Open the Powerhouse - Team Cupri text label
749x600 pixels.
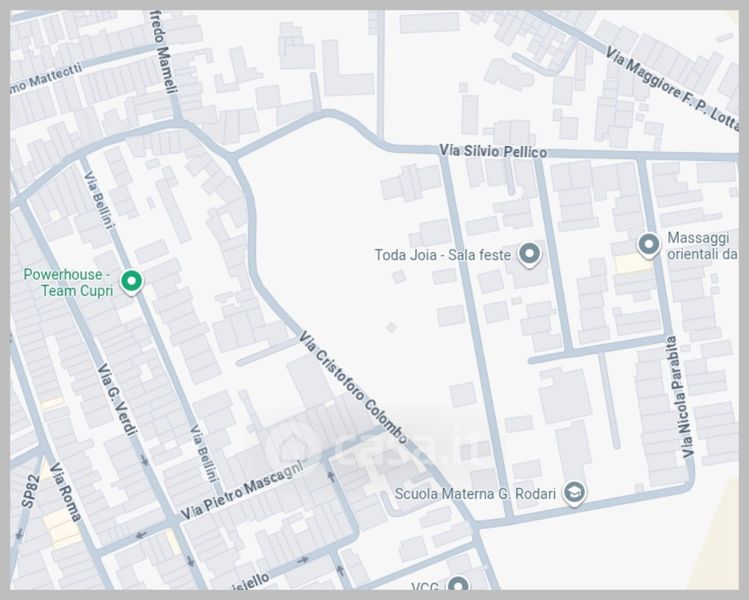click(68, 282)
